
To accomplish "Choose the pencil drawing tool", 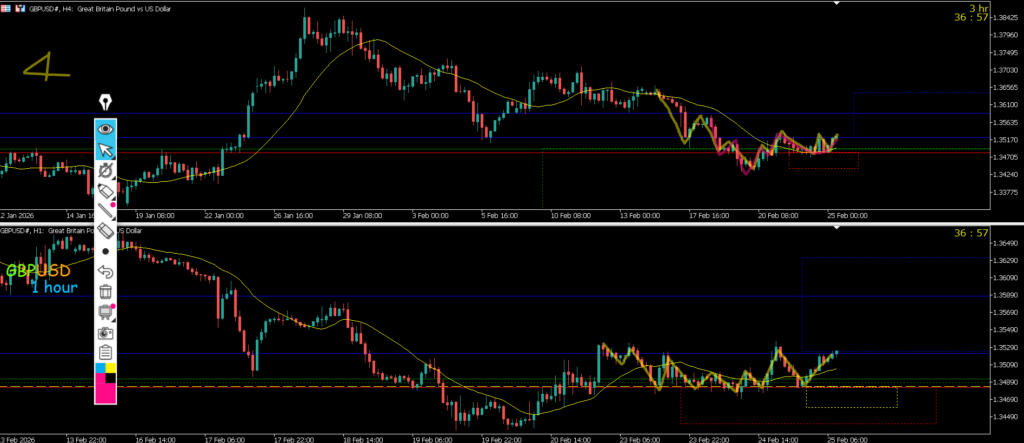I will pyautogui.click(x=105, y=190).
